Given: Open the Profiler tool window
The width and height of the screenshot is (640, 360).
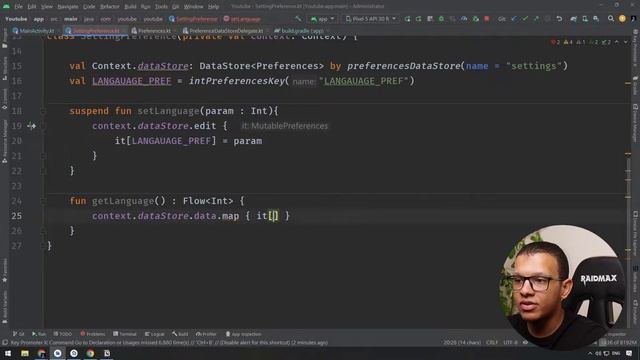Looking at the screenshot, I should pos(205,334).
